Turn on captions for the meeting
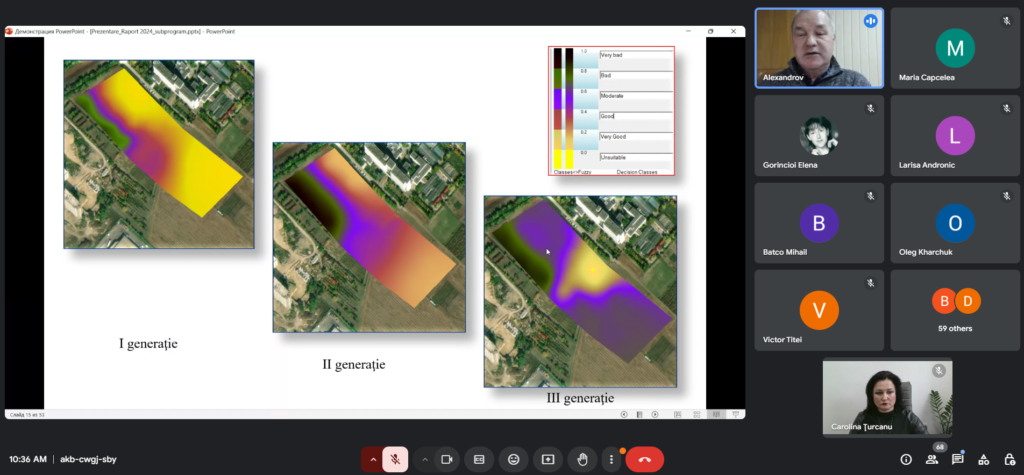 coord(479,459)
